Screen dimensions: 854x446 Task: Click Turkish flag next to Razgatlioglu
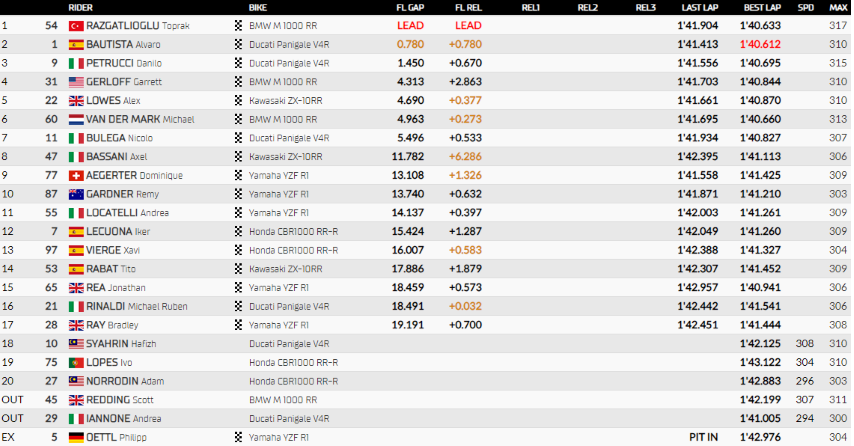[x=76, y=26]
